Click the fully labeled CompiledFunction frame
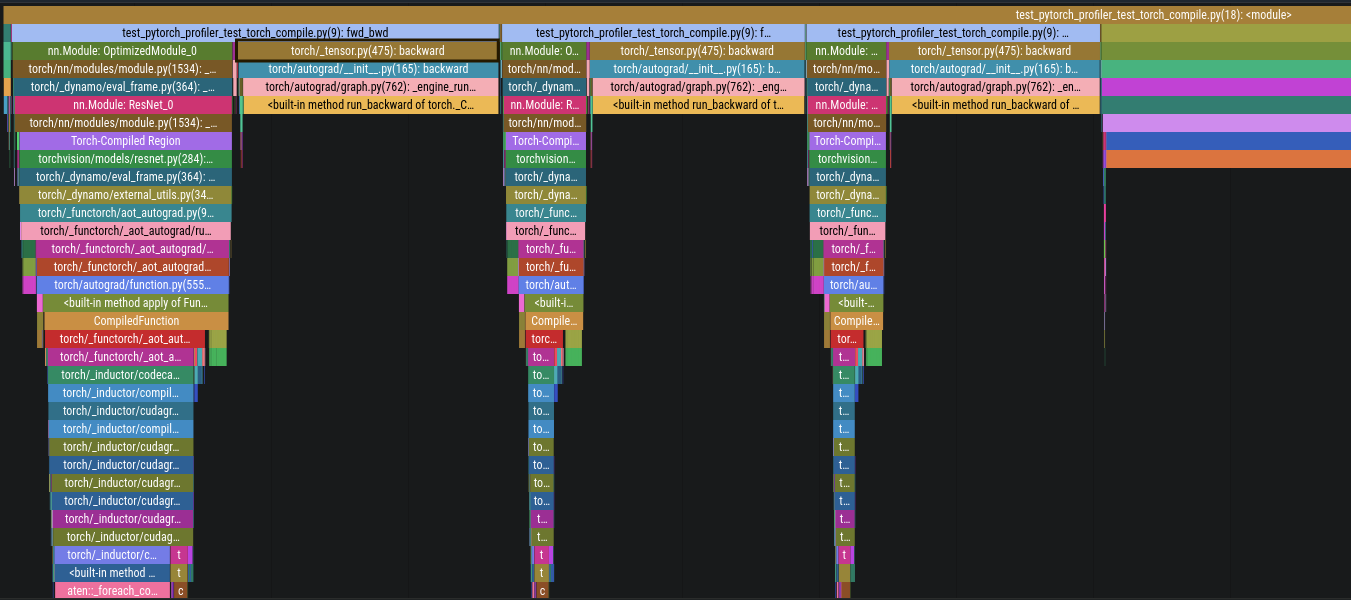The image size is (1351, 600). tap(136, 321)
